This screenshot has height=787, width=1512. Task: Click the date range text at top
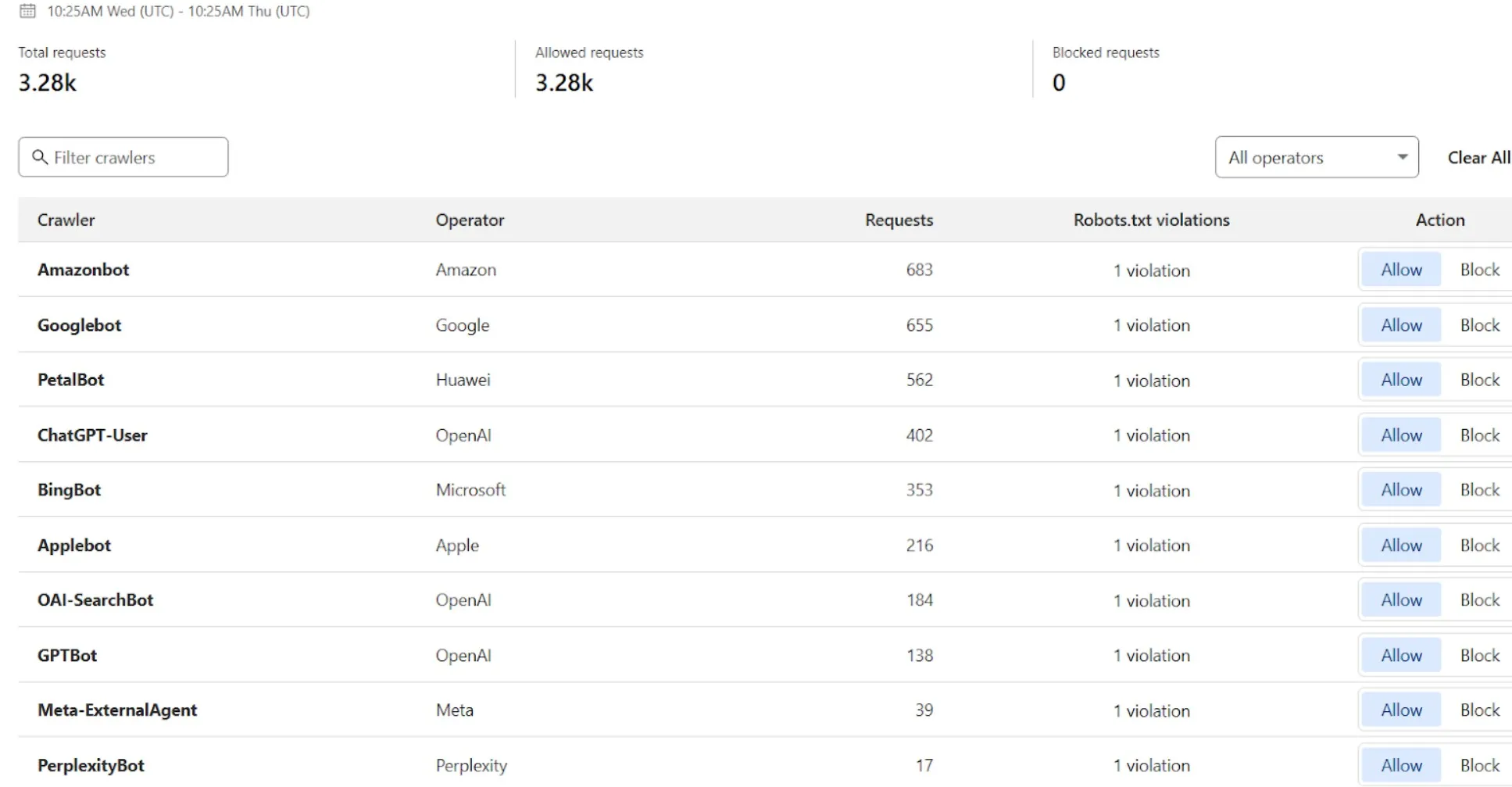[x=178, y=11]
